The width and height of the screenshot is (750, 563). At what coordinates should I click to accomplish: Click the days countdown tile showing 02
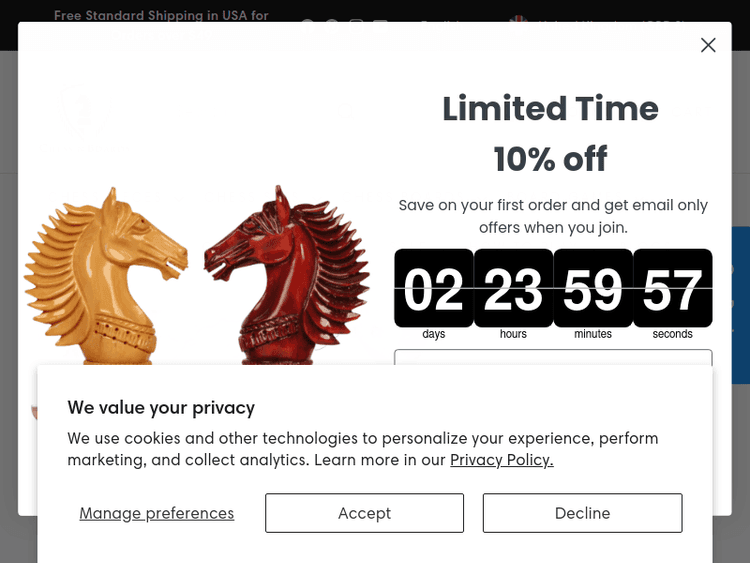(434, 288)
